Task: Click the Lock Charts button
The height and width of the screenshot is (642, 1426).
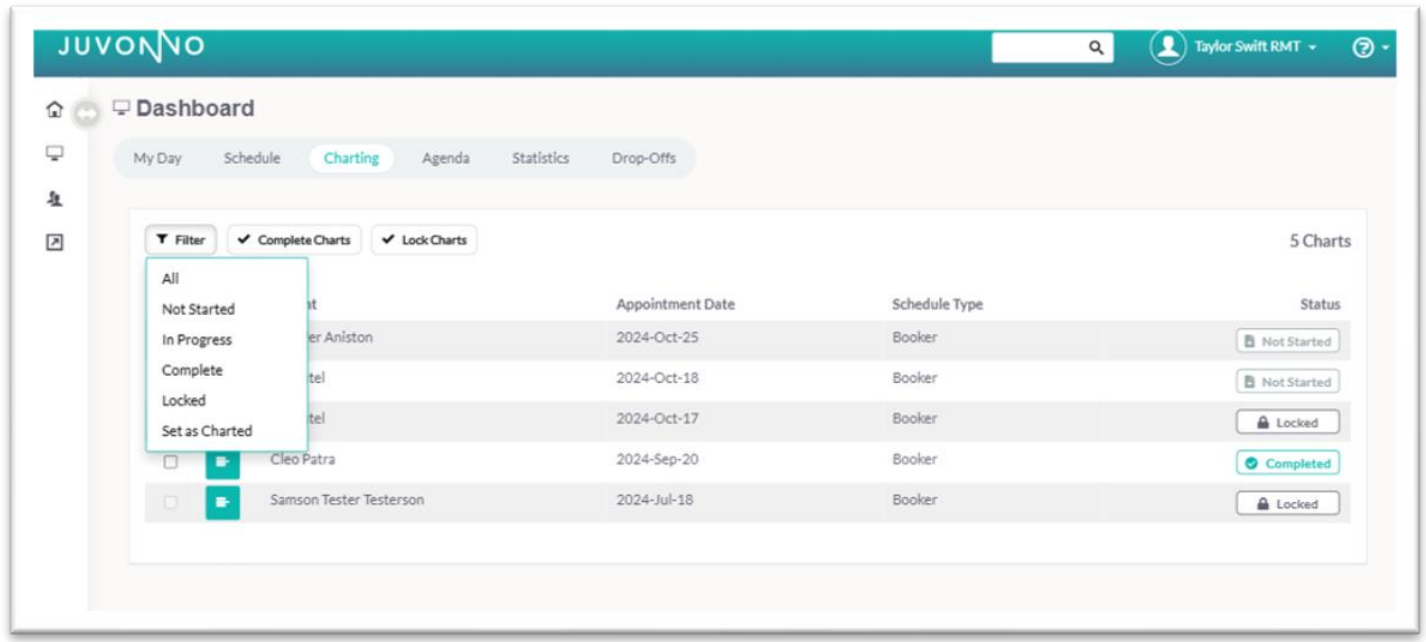Action: pos(424,240)
